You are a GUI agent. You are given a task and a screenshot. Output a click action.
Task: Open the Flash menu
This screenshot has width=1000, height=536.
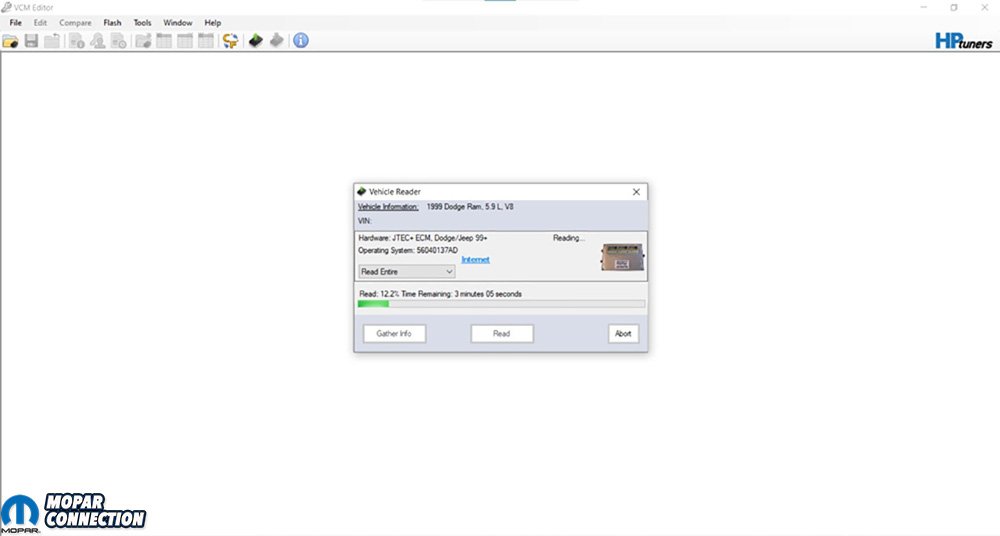click(112, 22)
